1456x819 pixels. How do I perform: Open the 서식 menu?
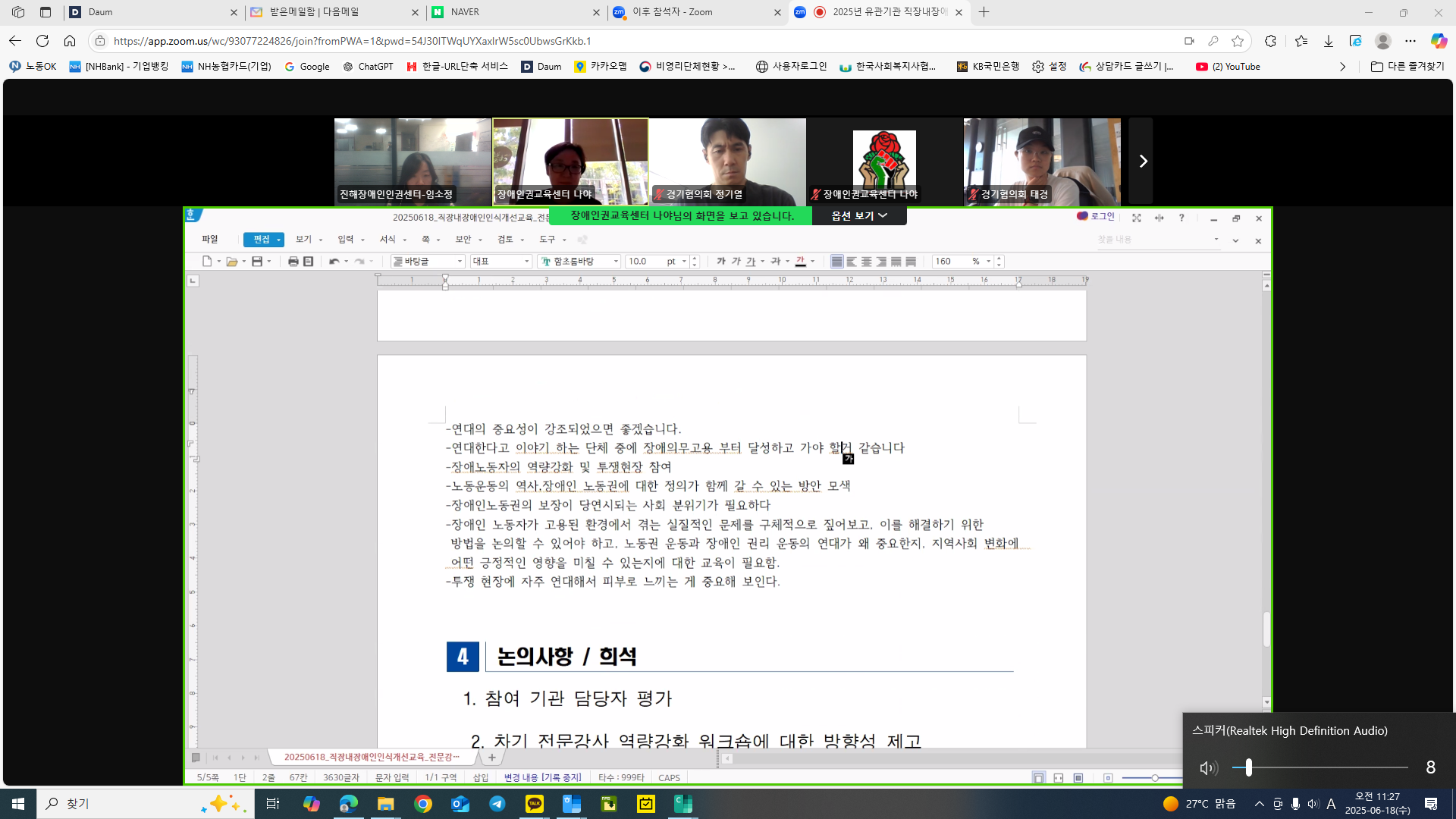click(388, 240)
